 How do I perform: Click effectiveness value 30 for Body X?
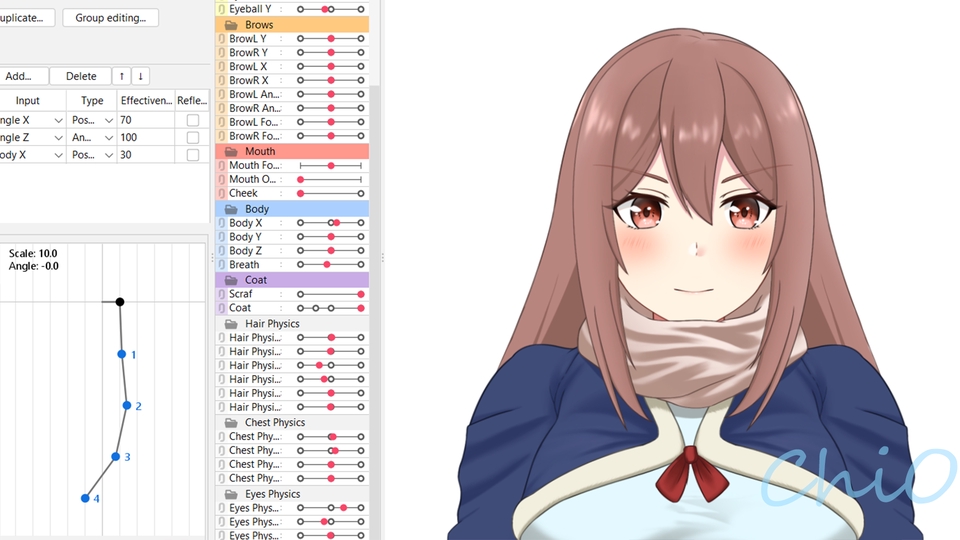click(x=145, y=156)
